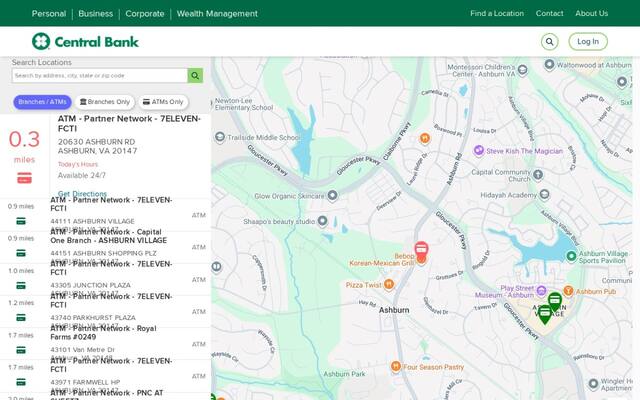Click the red ATM card icon under 0.3 miles

pos(24,178)
